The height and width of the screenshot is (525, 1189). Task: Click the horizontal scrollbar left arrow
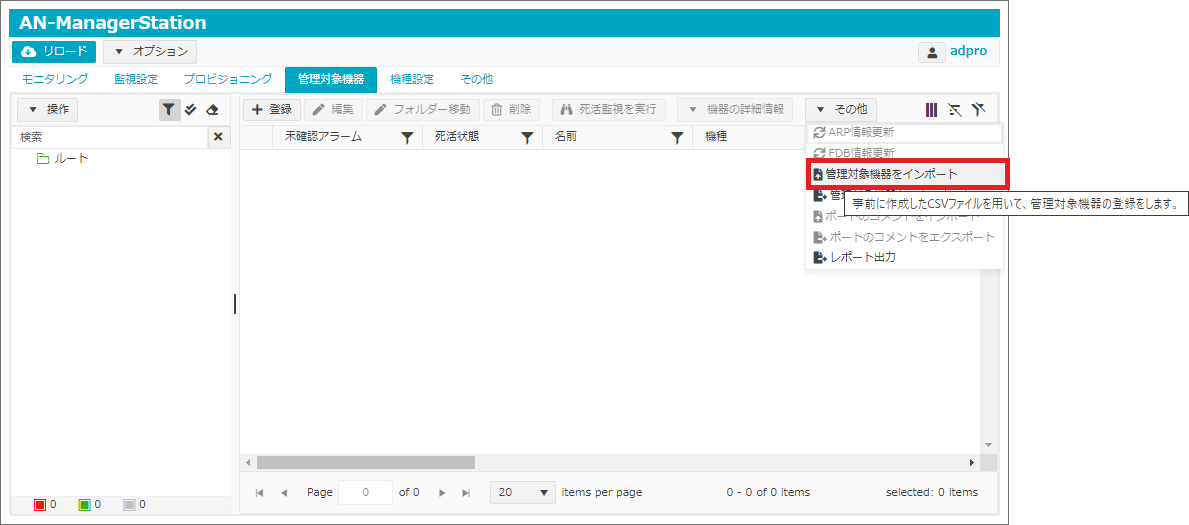coord(247,462)
